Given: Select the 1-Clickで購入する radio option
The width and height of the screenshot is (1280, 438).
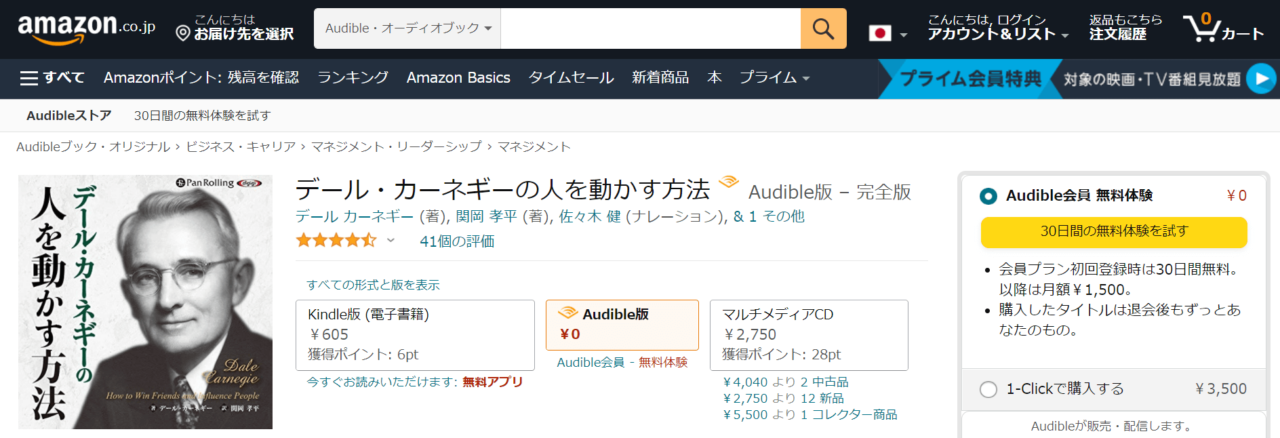Looking at the screenshot, I should coord(989,389).
